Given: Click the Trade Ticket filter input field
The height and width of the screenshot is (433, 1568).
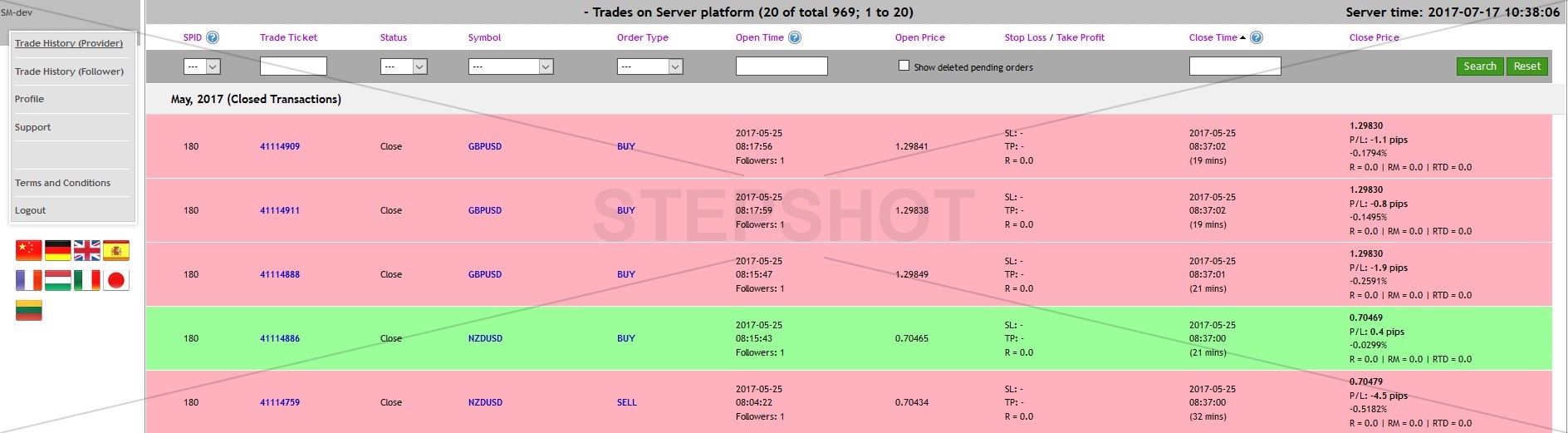Looking at the screenshot, I should 293,66.
